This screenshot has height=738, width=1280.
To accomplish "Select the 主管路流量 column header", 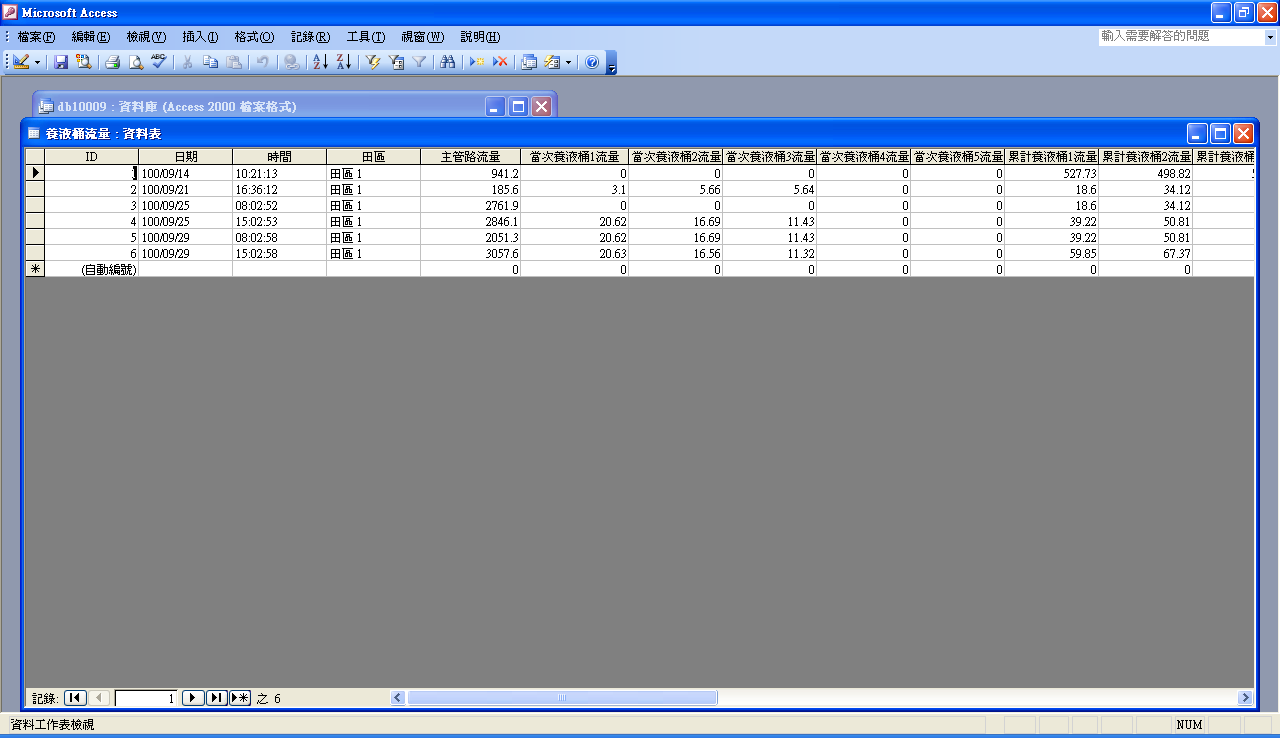I will [x=470, y=157].
